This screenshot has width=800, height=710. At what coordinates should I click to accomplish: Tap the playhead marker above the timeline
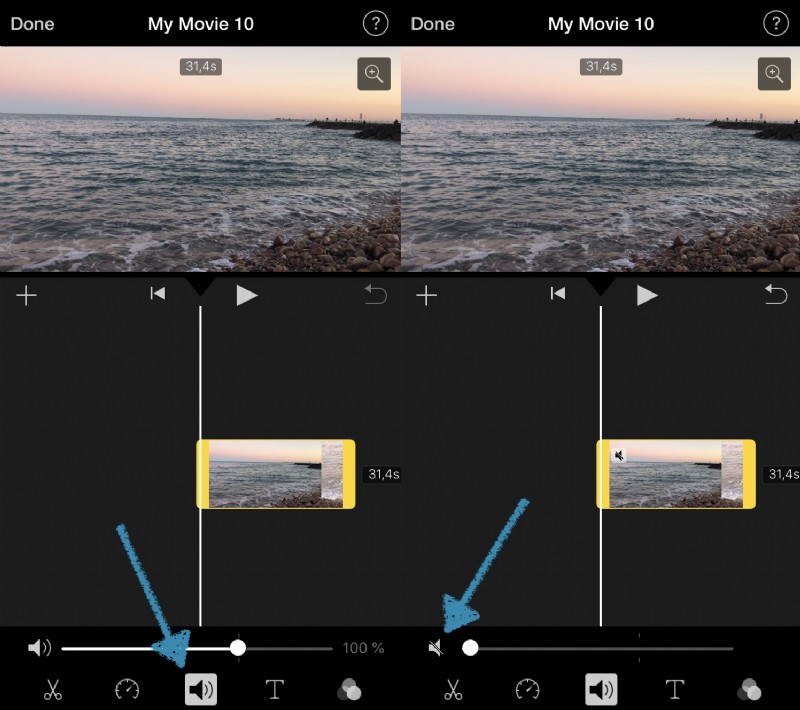pos(200,288)
